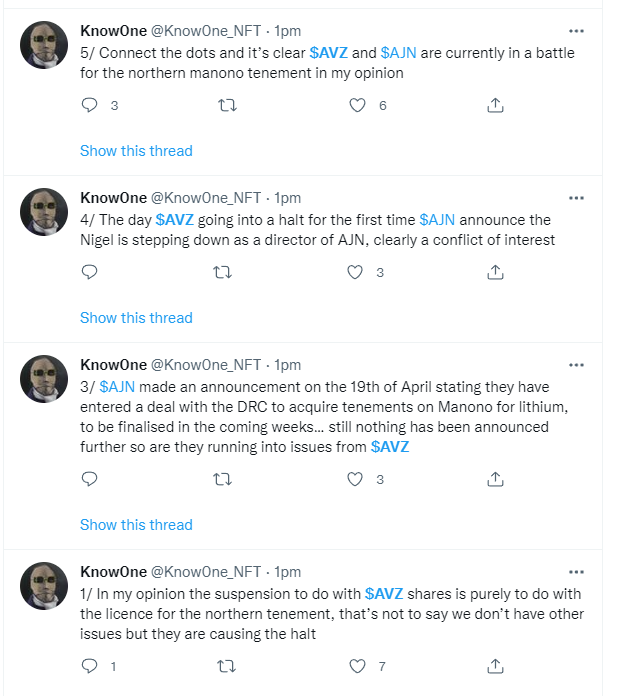
Task: Share the 5/ Connect the dots tweet
Action: click(x=494, y=105)
